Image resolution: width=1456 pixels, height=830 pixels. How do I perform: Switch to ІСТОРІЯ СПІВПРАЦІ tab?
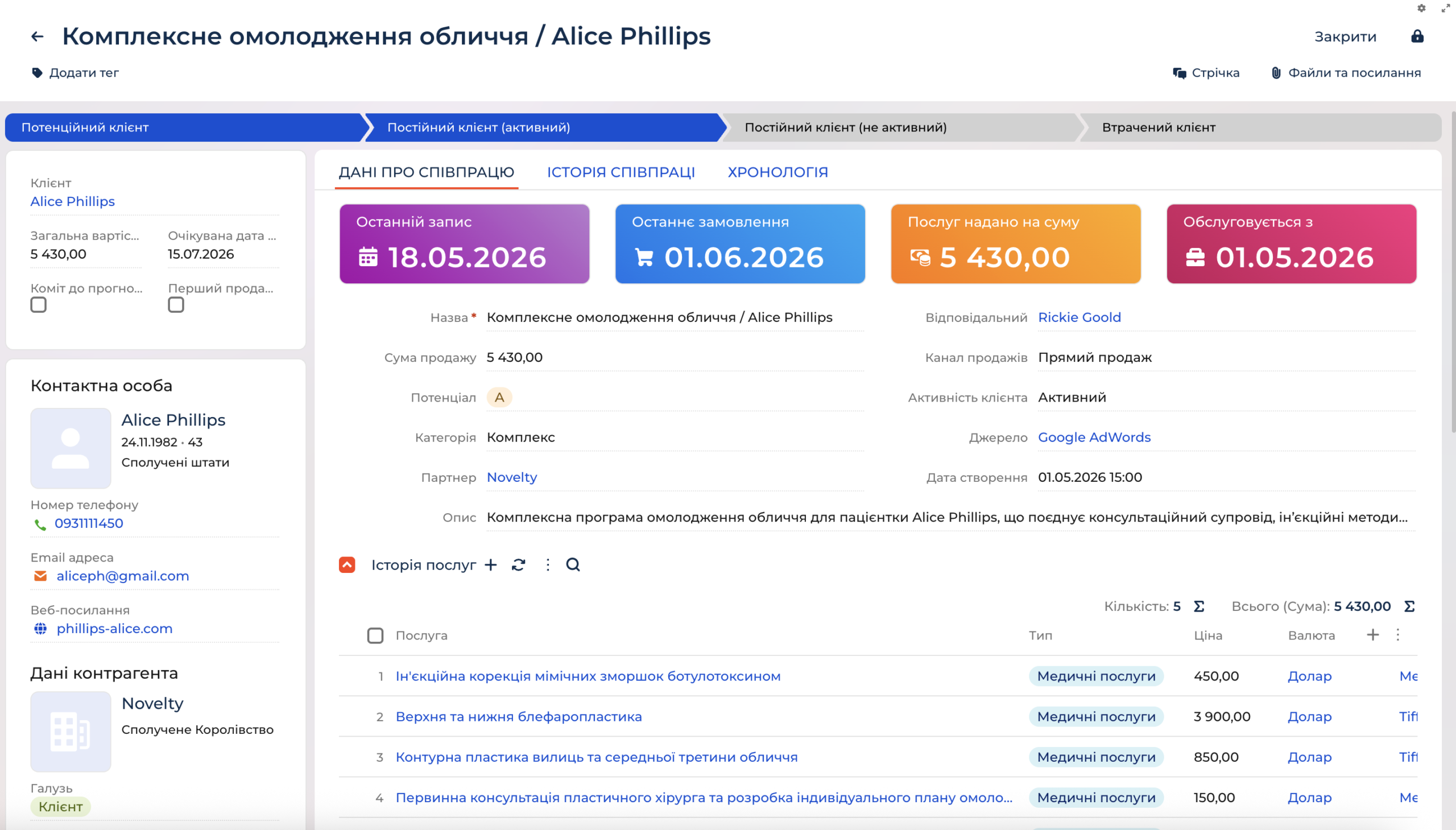pyautogui.click(x=621, y=172)
